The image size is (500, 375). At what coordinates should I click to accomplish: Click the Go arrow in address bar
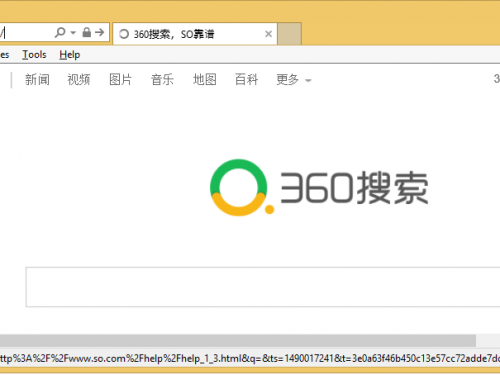click(x=99, y=32)
